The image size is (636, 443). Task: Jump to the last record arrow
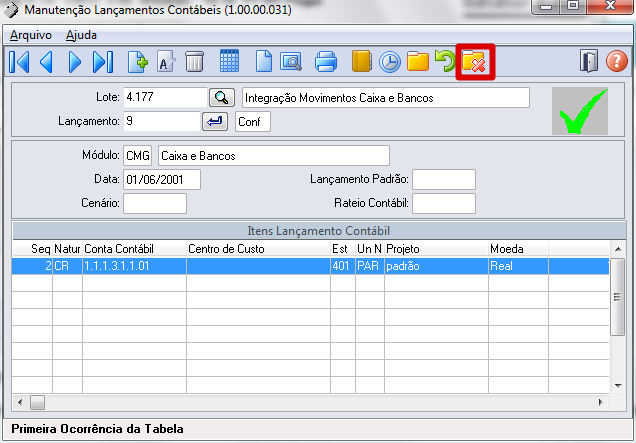coord(103,62)
